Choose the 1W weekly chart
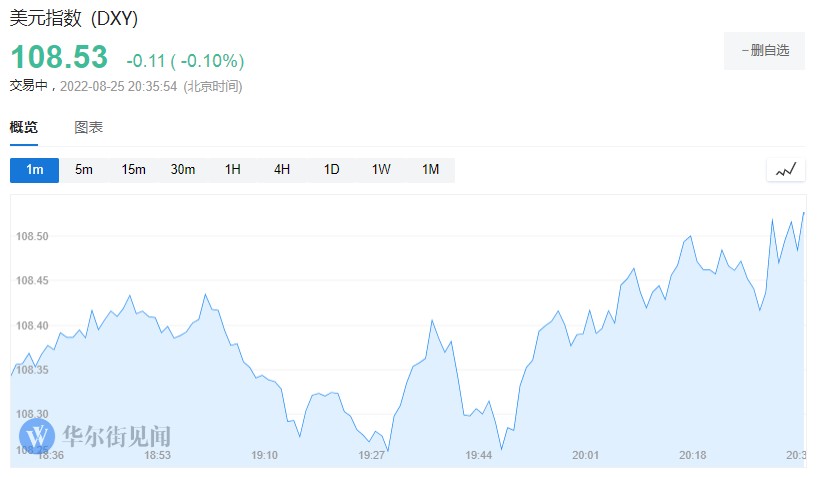Viewport: 825px width, 477px height. [x=381, y=170]
